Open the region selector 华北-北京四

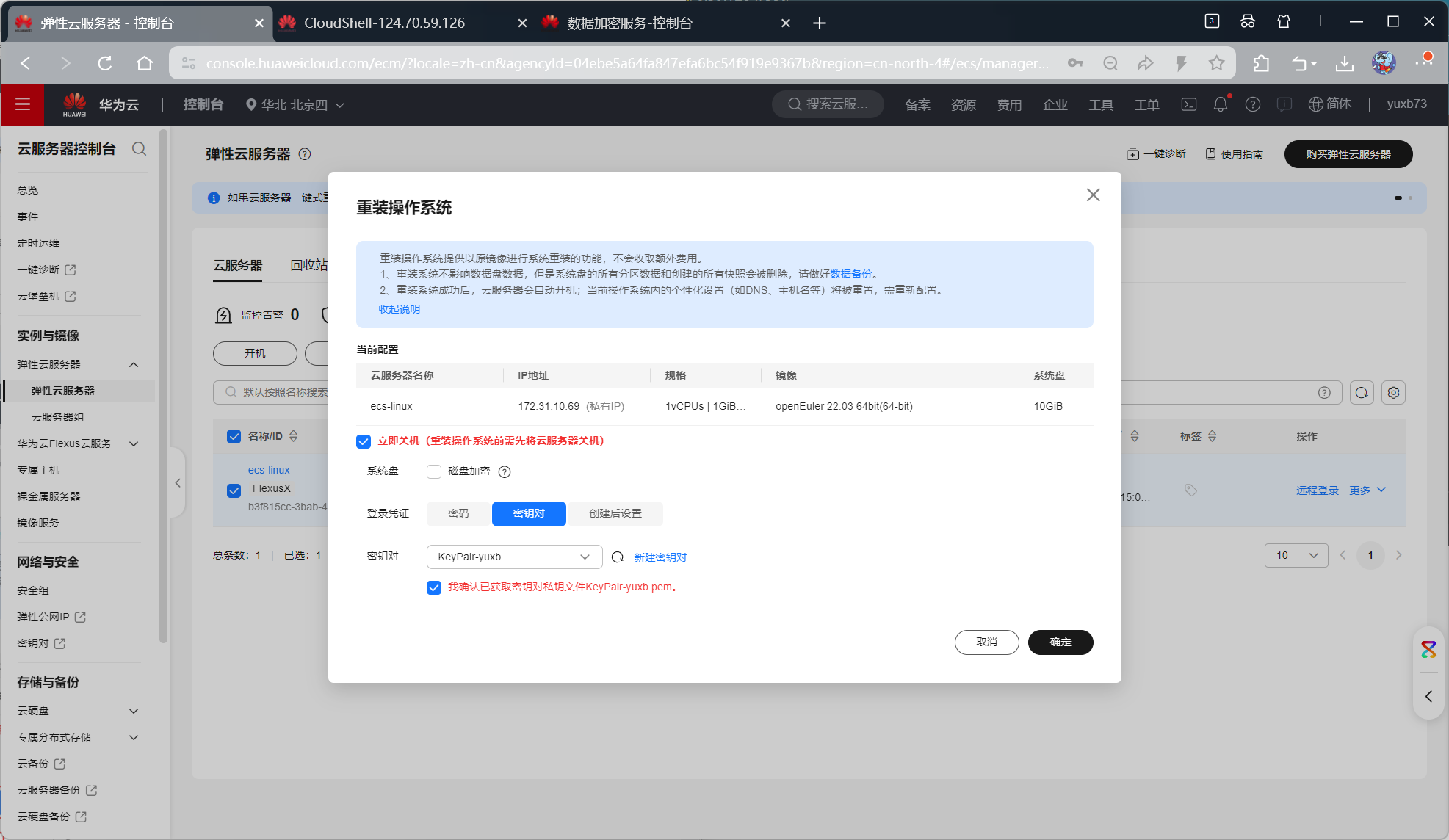coord(295,105)
